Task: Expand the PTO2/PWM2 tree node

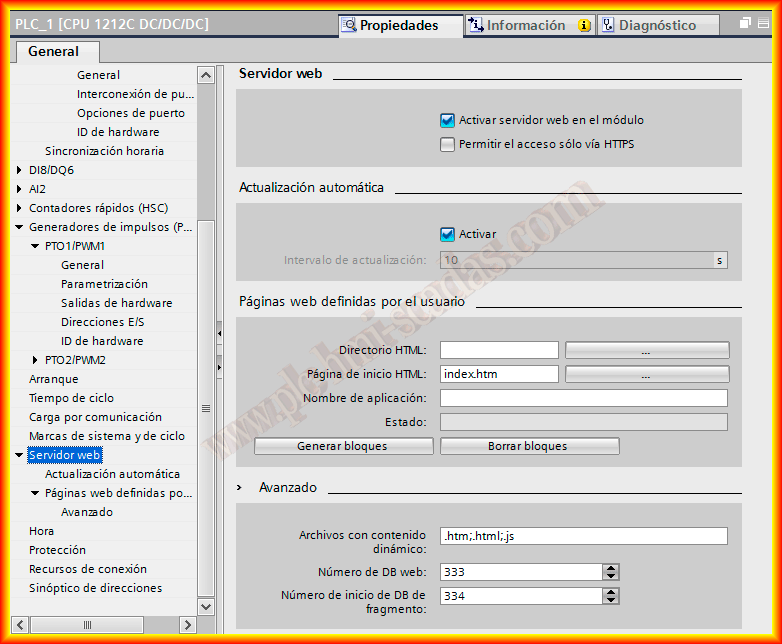Action: coord(35,360)
